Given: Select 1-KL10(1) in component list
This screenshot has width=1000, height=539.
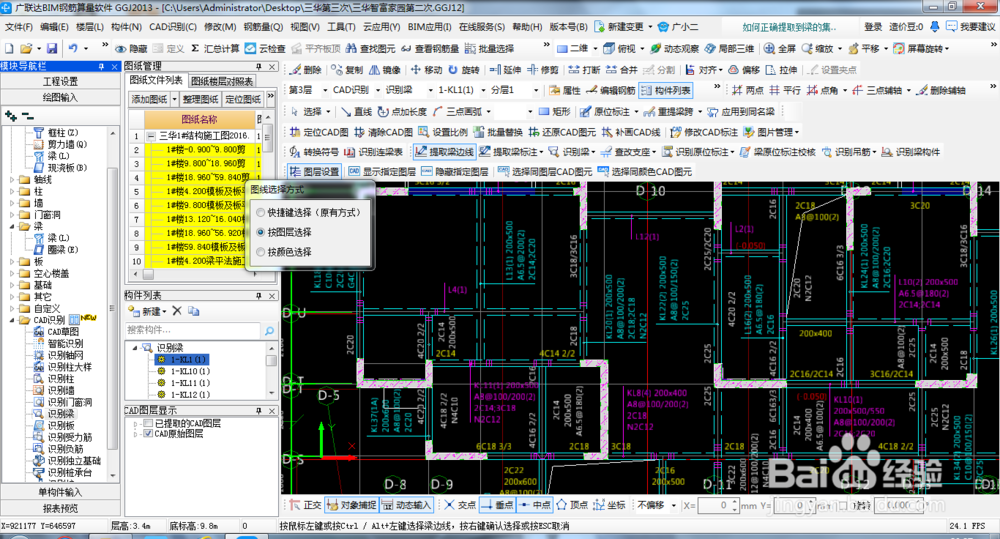Looking at the screenshot, I should (190, 371).
